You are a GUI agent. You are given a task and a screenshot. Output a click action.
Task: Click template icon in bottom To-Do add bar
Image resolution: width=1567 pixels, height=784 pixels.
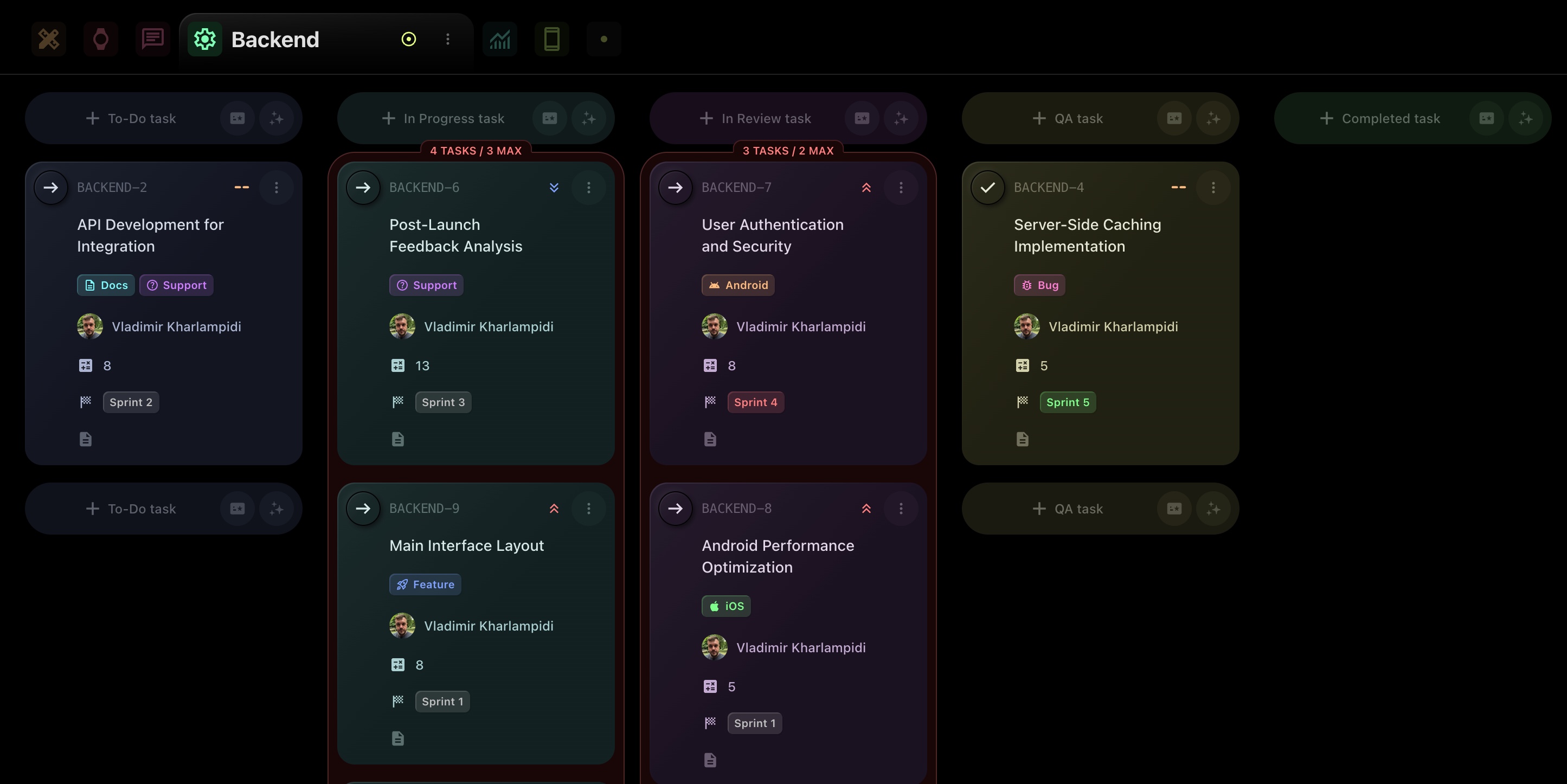pyautogui.click(x=237, y=509)
